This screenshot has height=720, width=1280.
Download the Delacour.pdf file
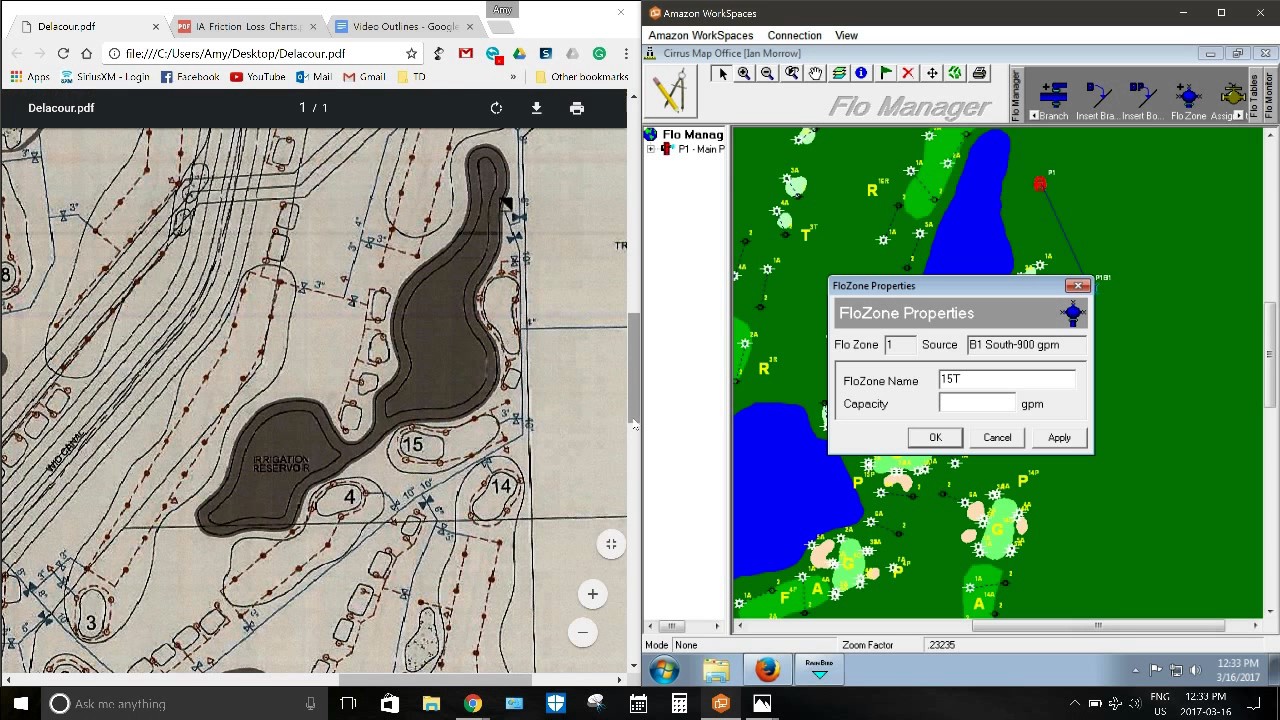pos(536,108)
